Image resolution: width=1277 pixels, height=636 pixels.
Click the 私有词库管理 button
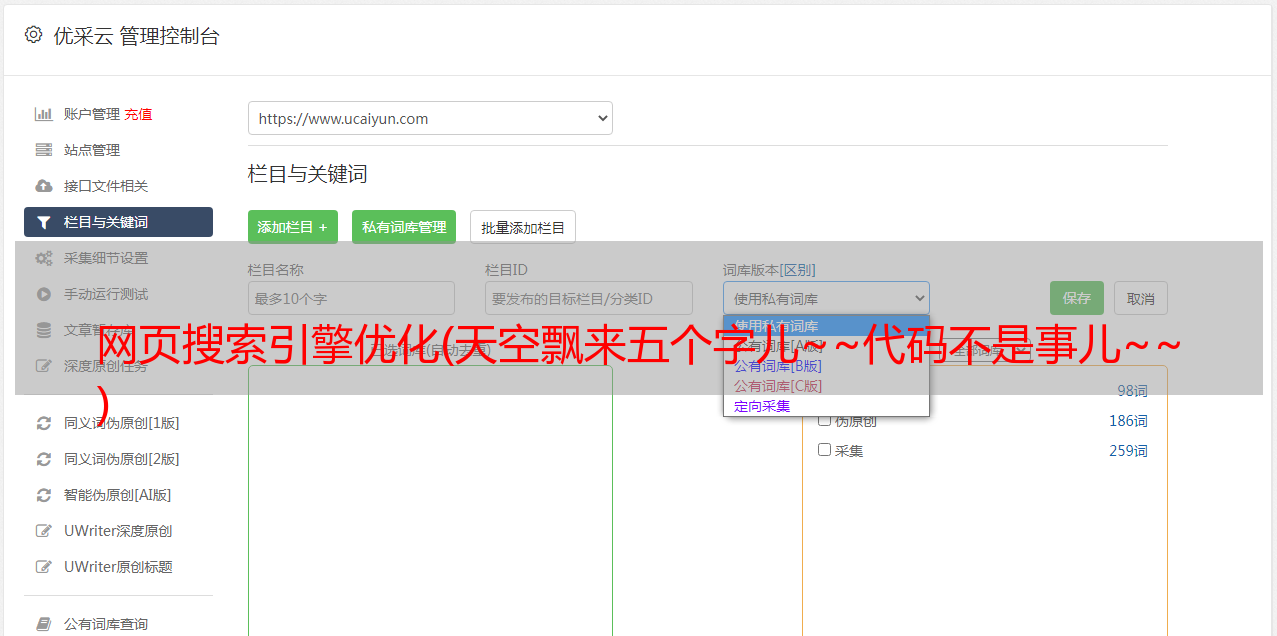(404, 227)
